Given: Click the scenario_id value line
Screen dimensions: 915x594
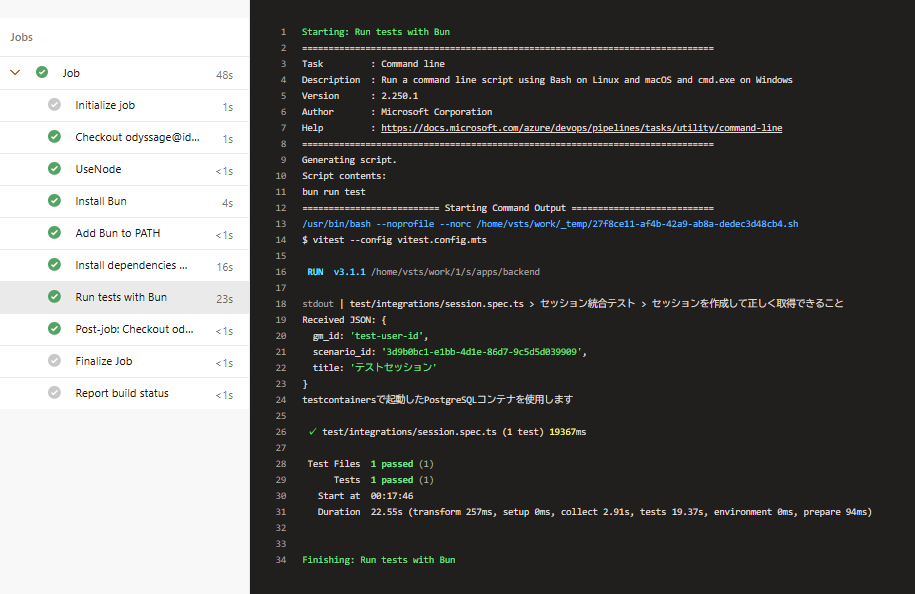Looking at the screenshot, I should click(x=449, y=352).
